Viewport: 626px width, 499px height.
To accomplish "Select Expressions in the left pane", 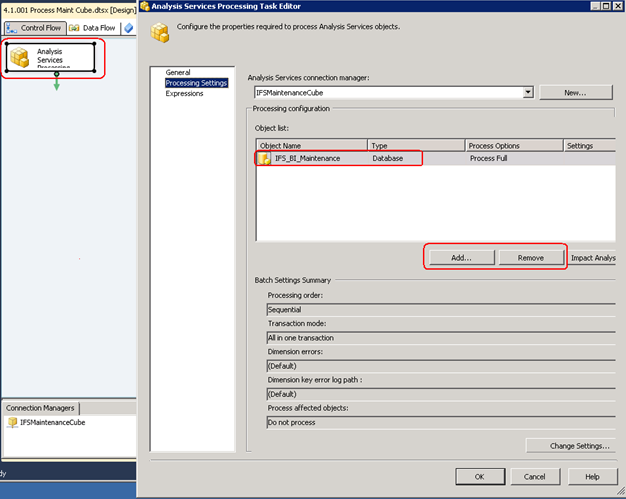I will click(184, 93).
